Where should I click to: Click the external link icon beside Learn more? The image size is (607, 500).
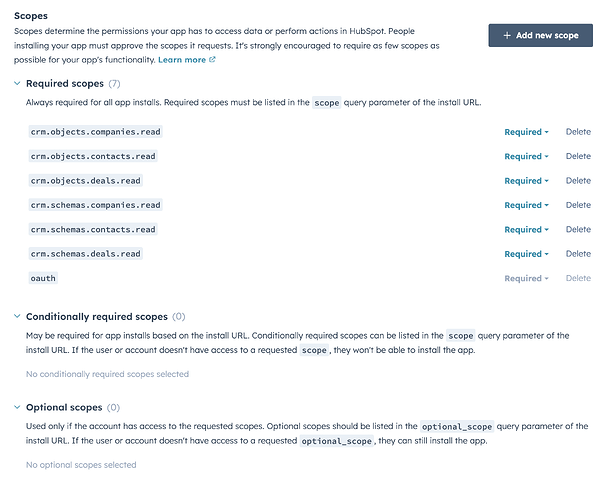(x=212, y=60)
